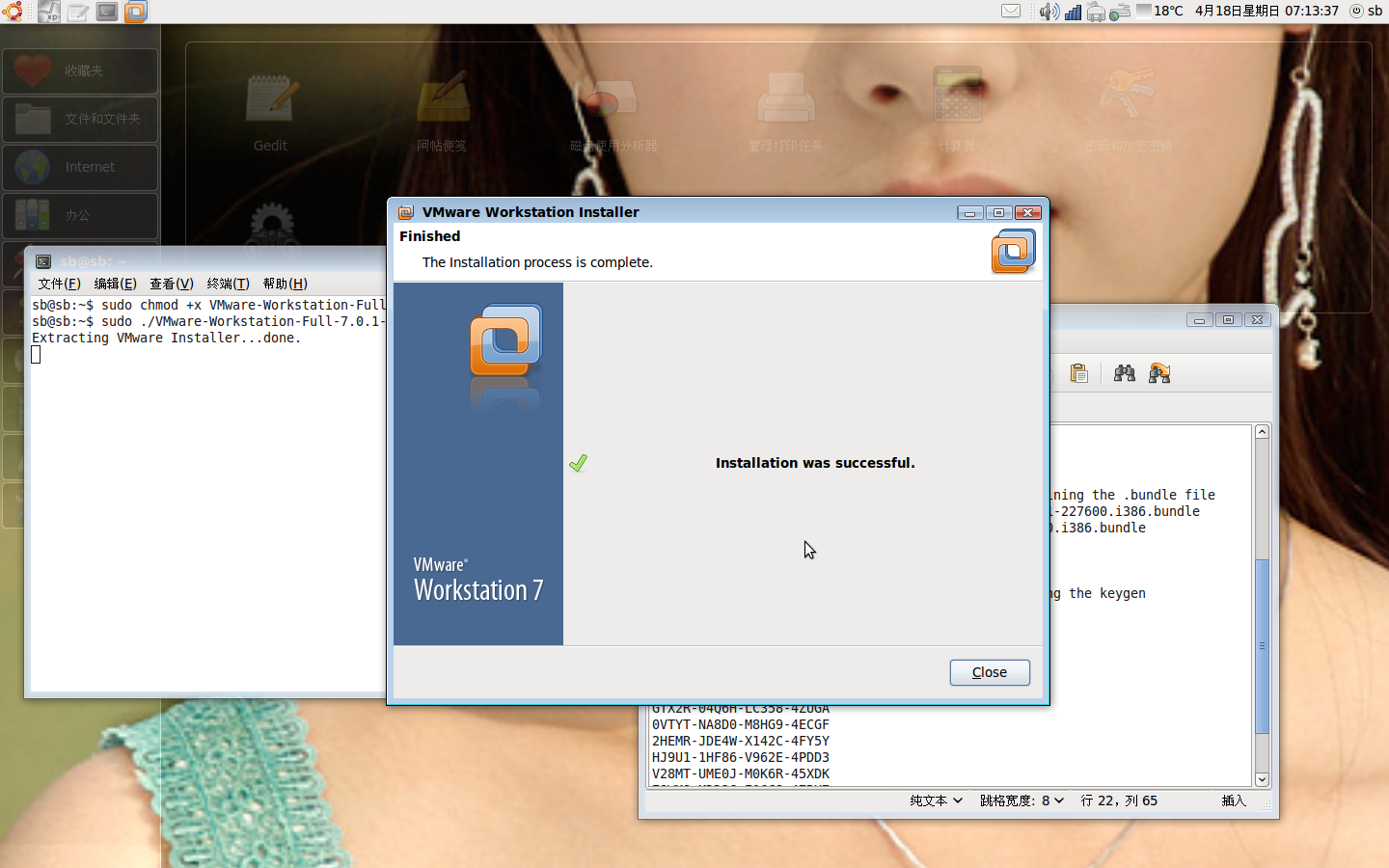Viewport: 1389px width, 868px height.
Task: Open the 18°C weather applet
Action: click(x=1159, y=11)
